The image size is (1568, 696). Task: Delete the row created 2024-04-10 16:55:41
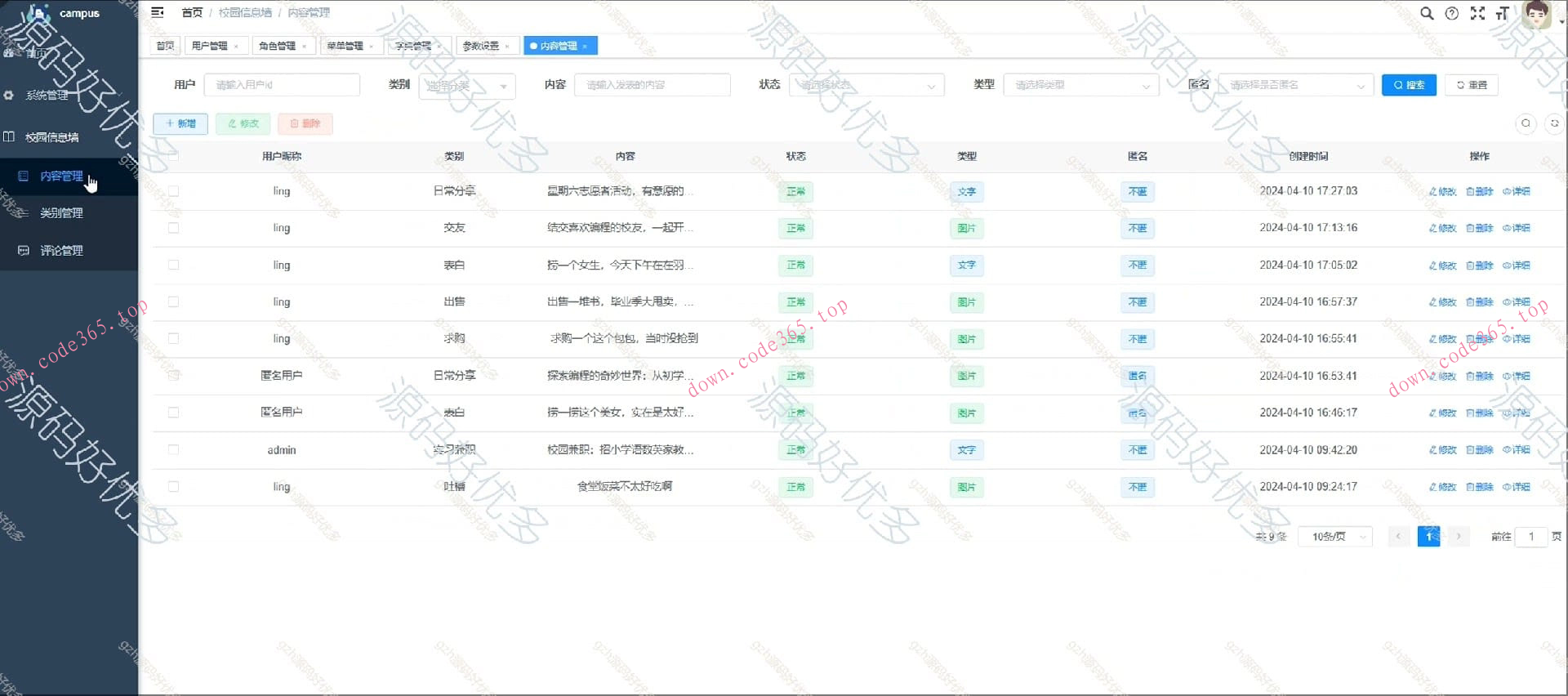1480,339
